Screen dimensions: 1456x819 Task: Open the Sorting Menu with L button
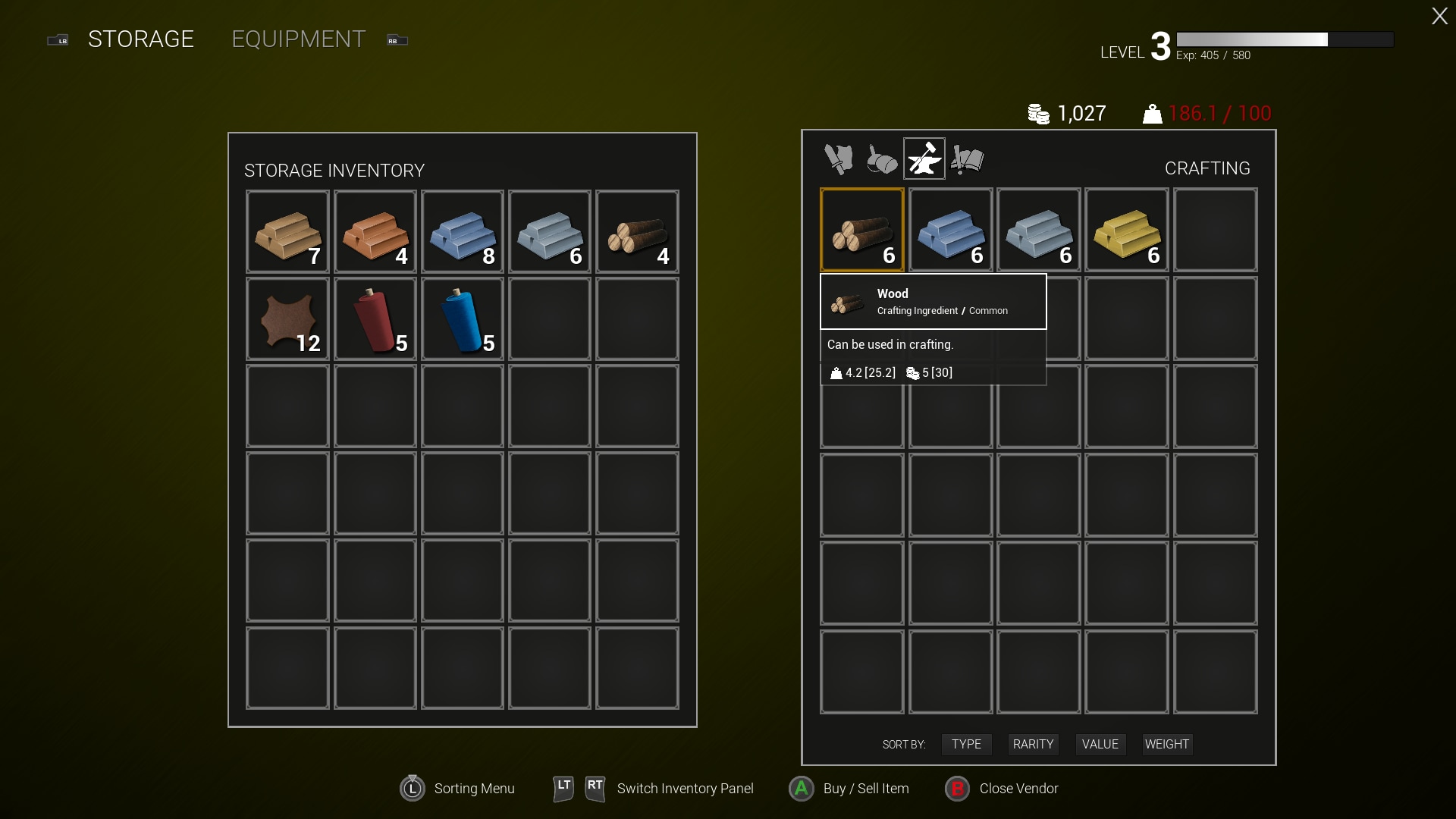click(413, 788)
